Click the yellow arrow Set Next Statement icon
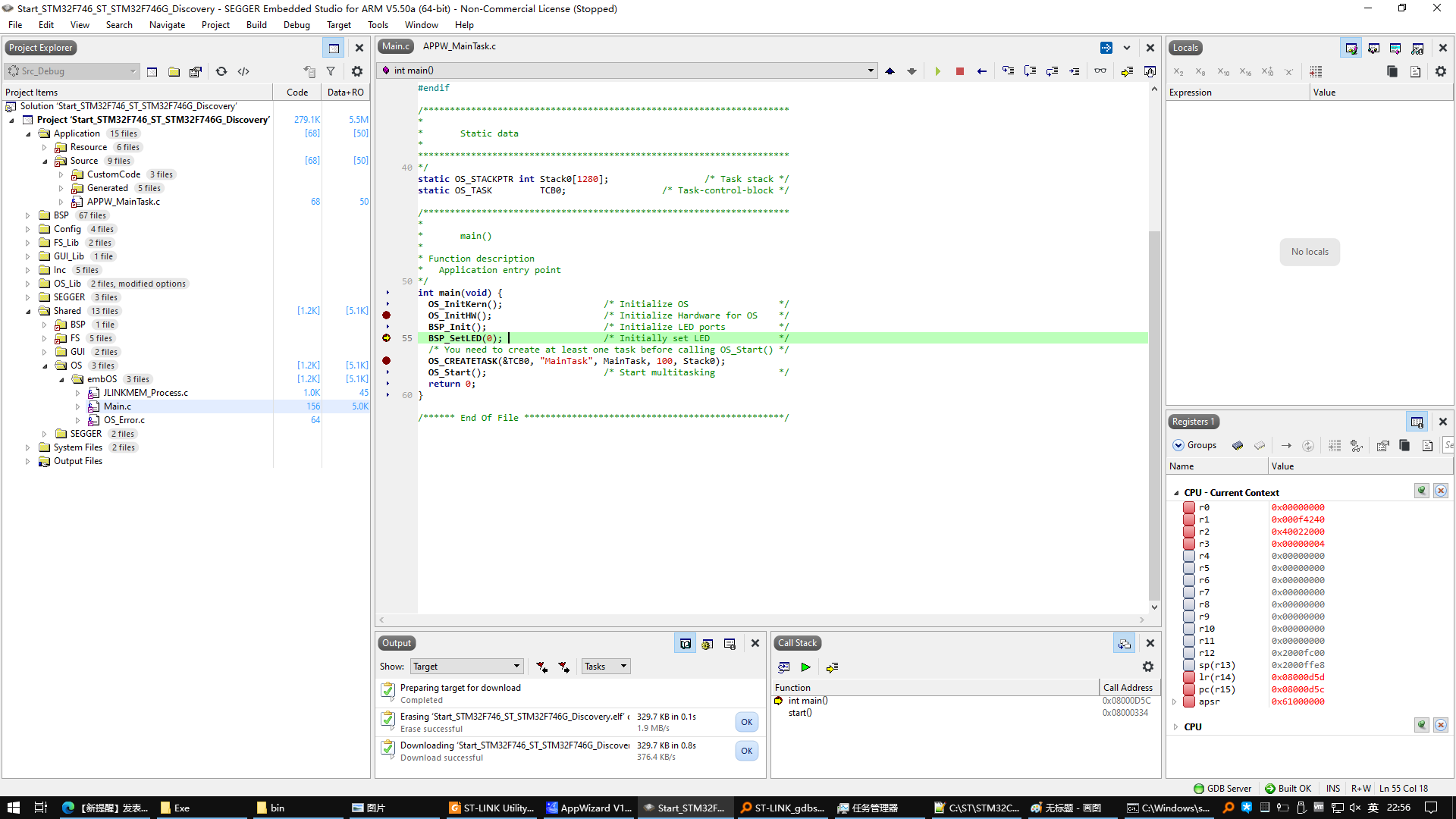Viewport: 1456px width, 819px height. [x=1127, y=71]
